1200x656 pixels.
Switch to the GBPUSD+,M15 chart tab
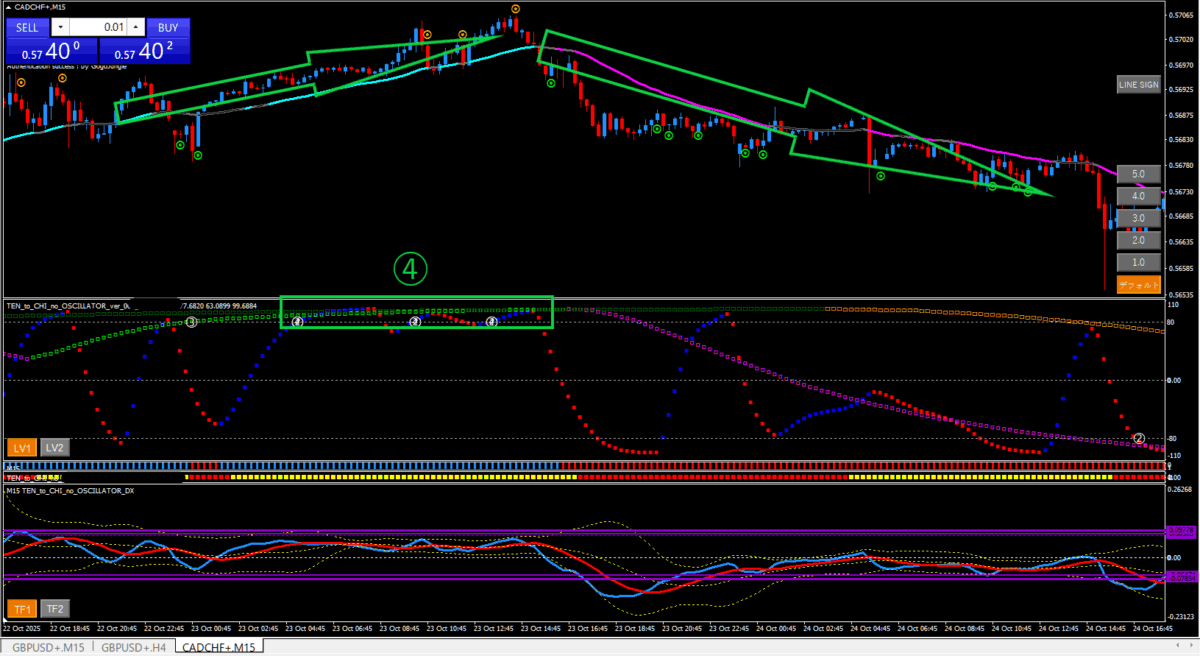[47, 647]
